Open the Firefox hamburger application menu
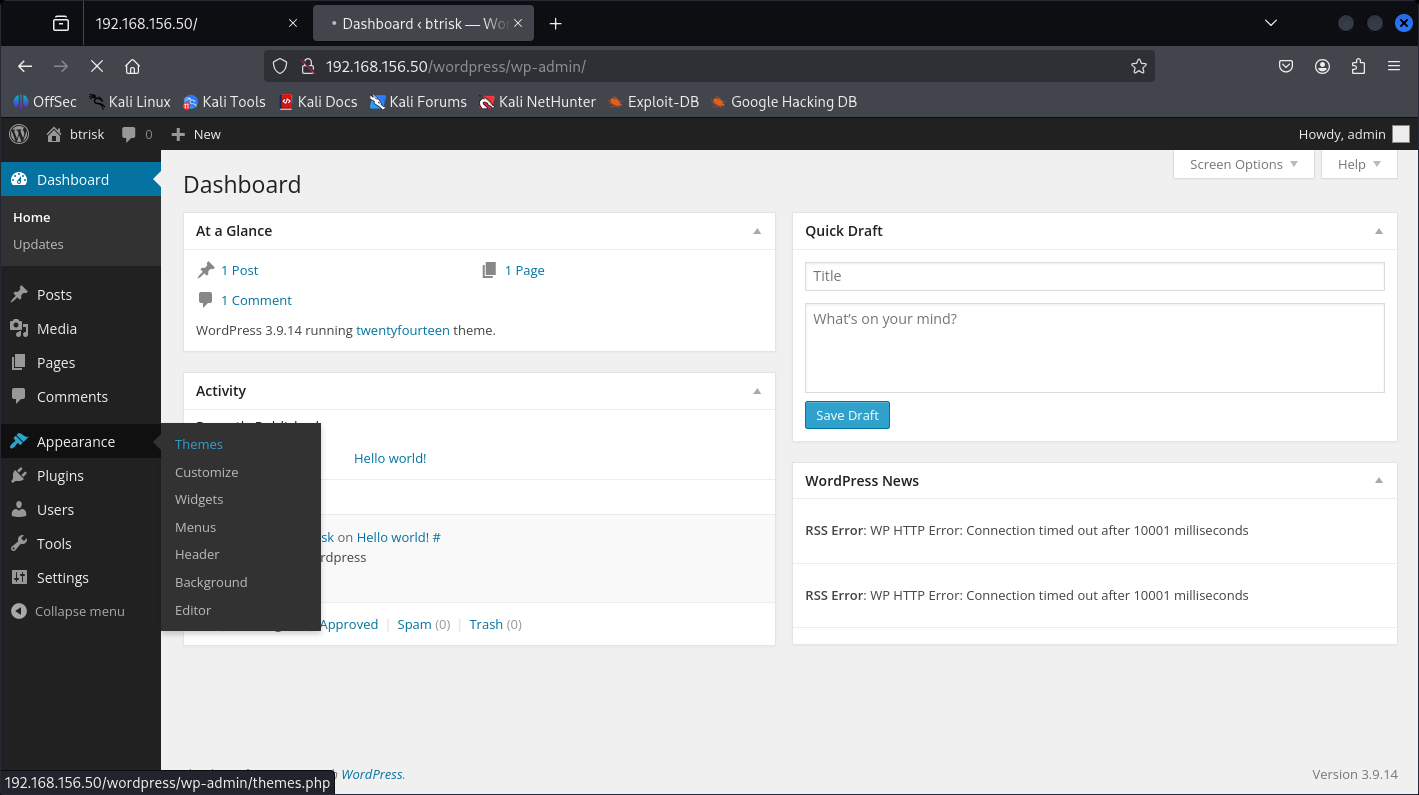Viewport: 1419px width, 795px height. tap(1394, 67)
